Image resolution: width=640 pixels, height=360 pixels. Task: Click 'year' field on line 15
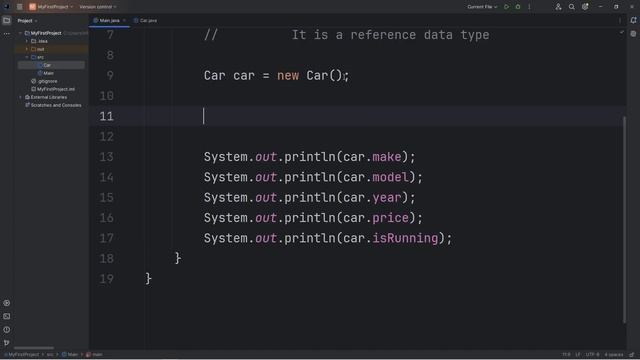[387, 198]
